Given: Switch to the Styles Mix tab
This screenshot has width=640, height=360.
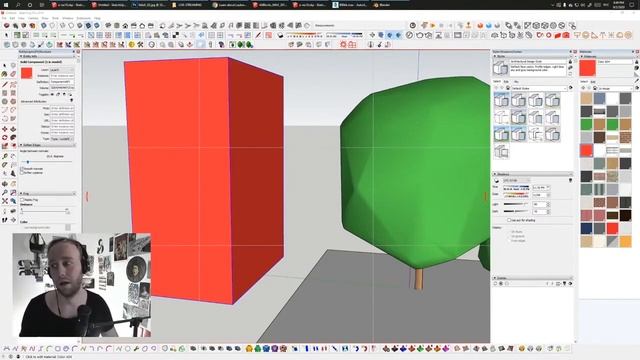Looking at the screenshot, I should click(x=516, y=82).
